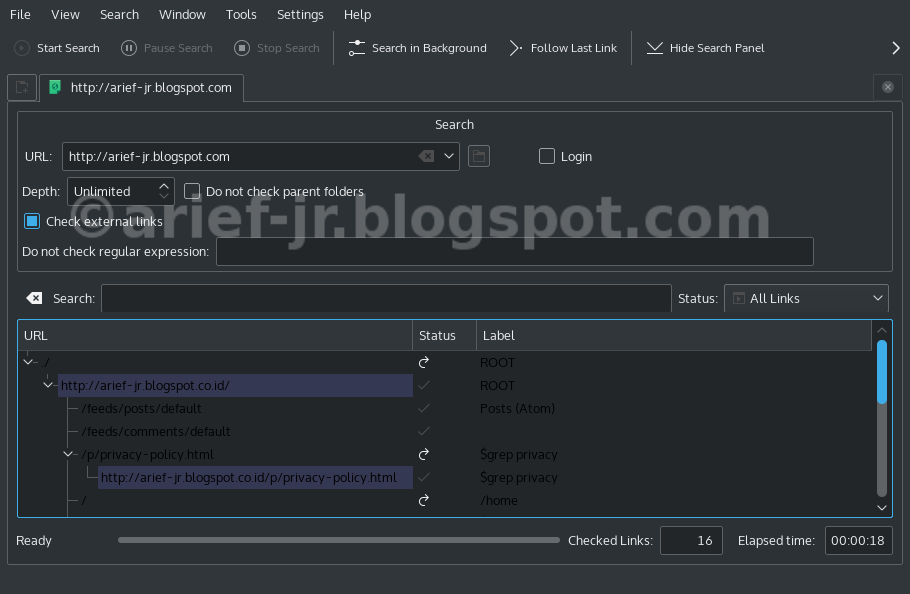This screenshot has width=910, height=594.
Task: Sort by the Label column header
Action: [x=673, y=335]
